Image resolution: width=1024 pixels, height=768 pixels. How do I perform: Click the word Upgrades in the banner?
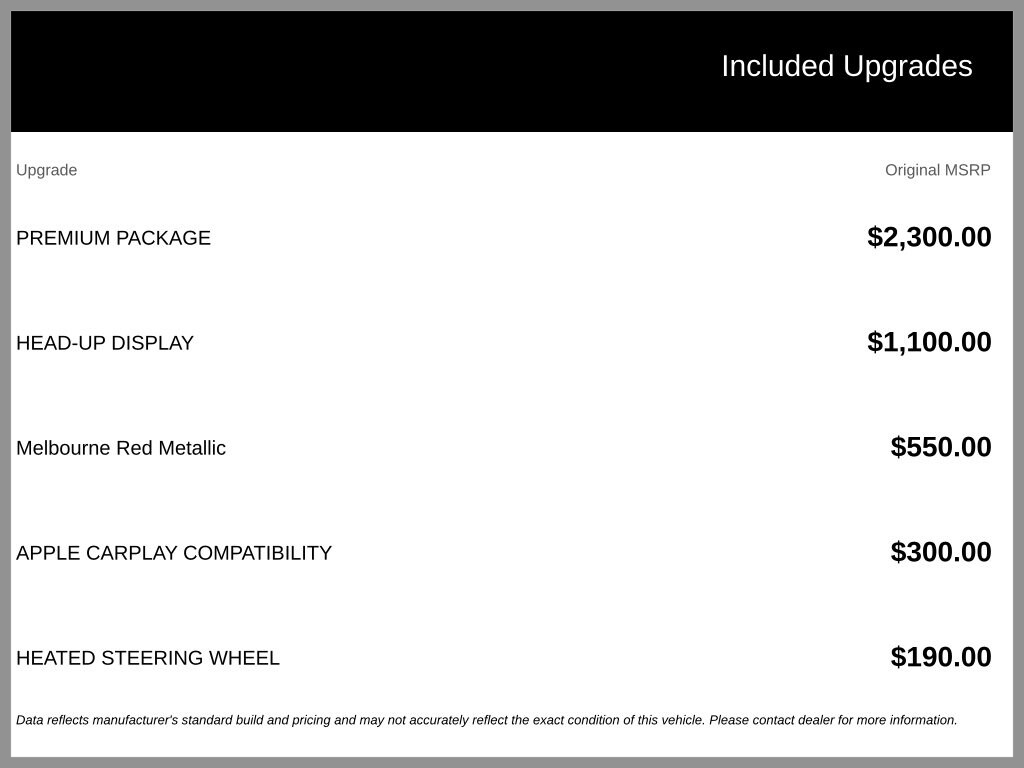click(x=908, y=67)
